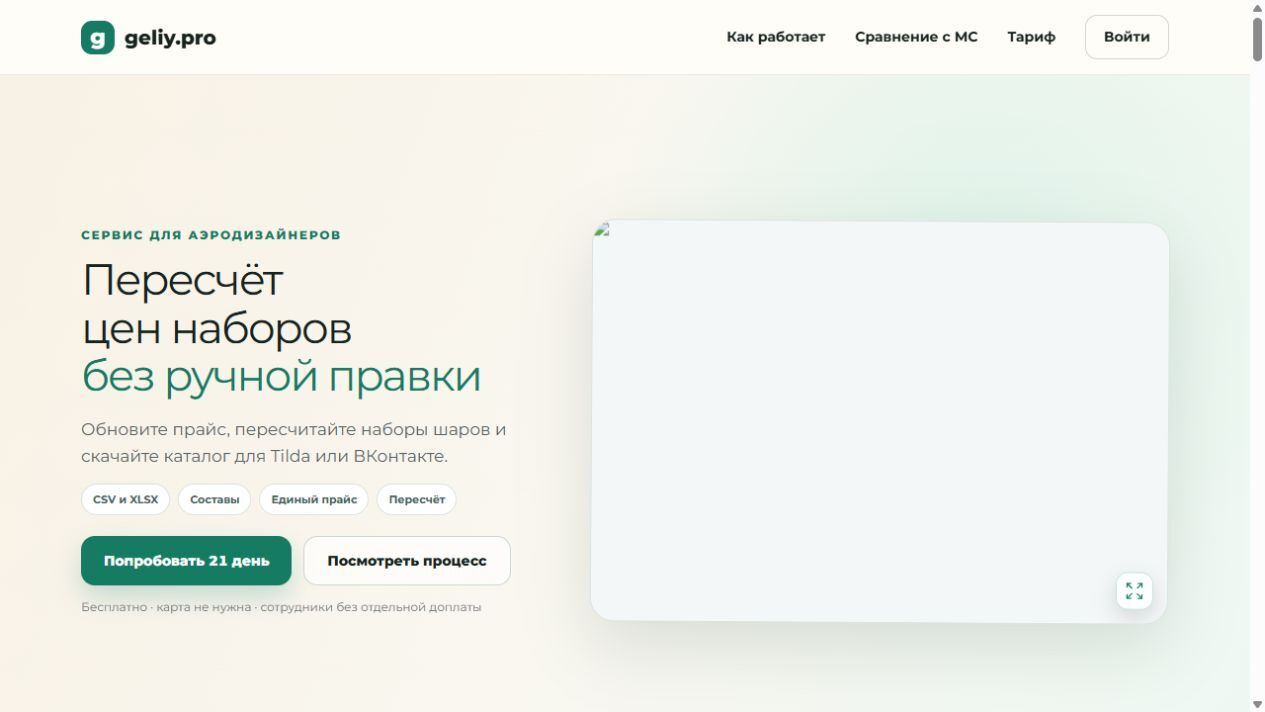Image resolution: width=1265 pixels, height=712 pixels.
Task: Select the CSV и XLSX chip
Action: (x=126, y=500)
